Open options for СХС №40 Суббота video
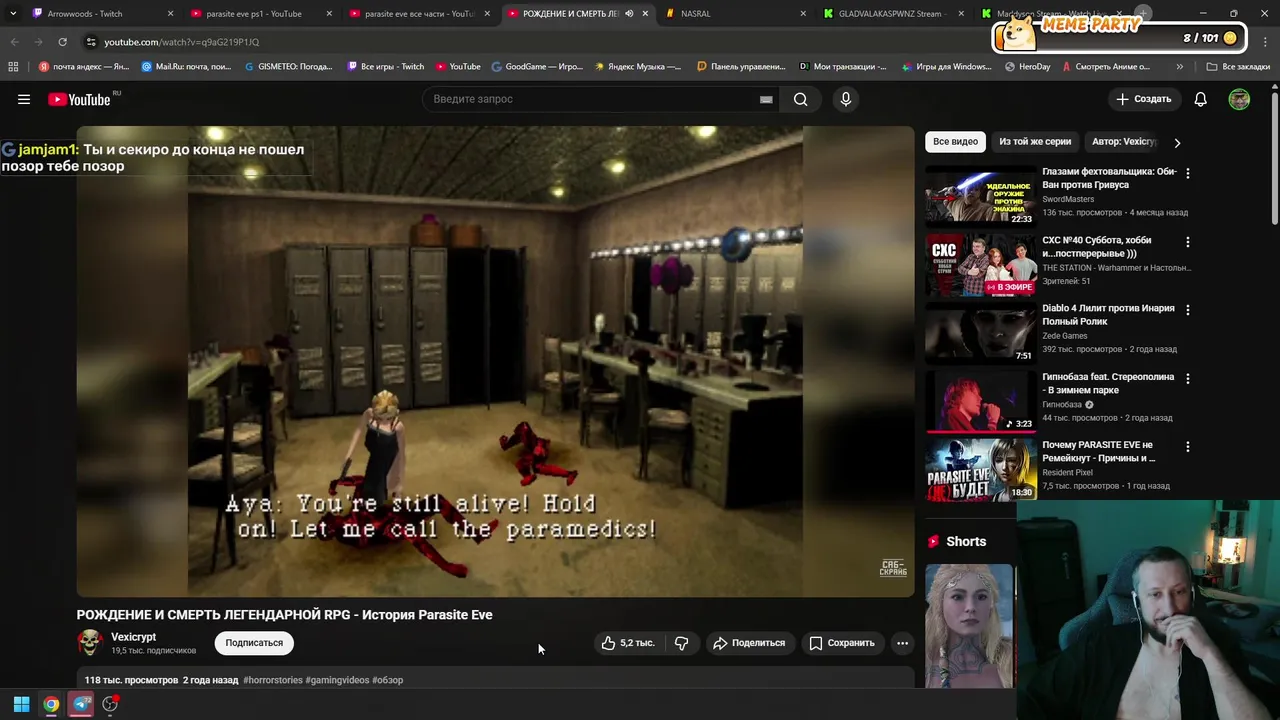The height and width of the screenshot is (720, 1280). click(1187, 242)
